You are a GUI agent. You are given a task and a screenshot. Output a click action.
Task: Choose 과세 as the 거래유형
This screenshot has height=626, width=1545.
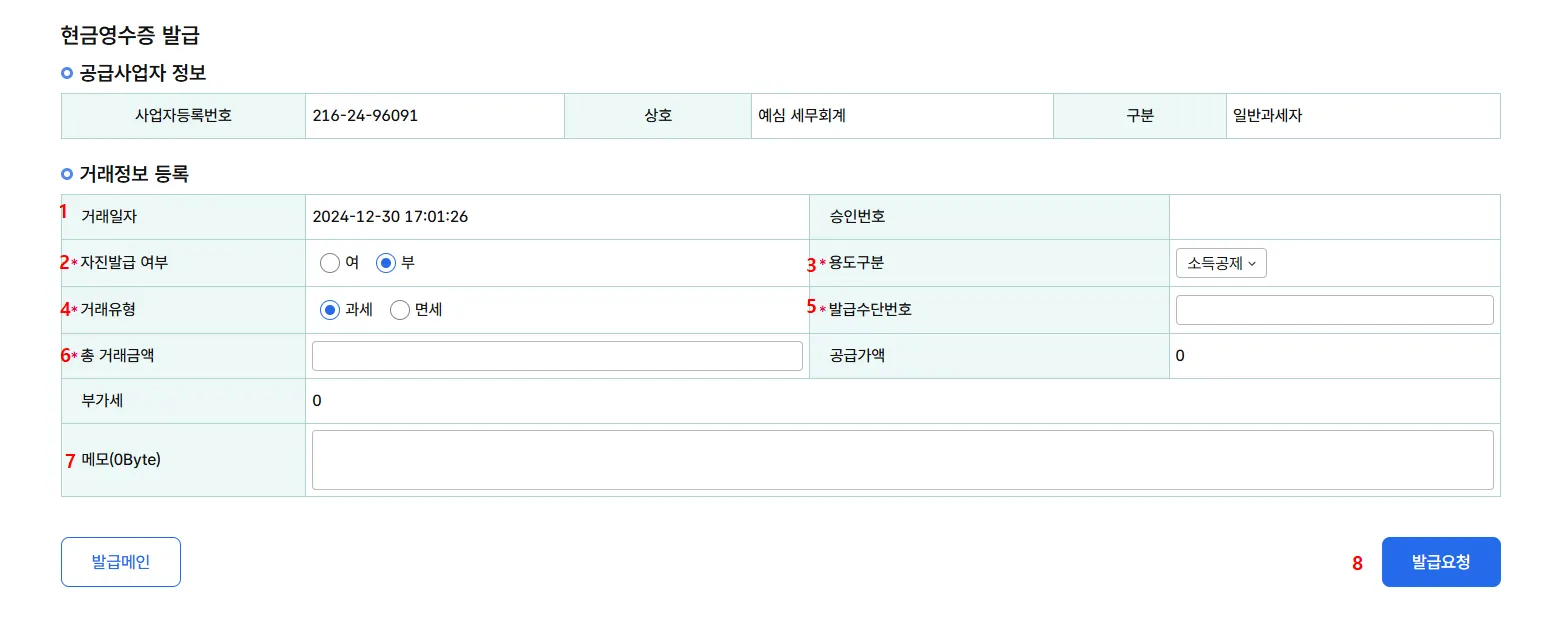(x=330, y=310)
